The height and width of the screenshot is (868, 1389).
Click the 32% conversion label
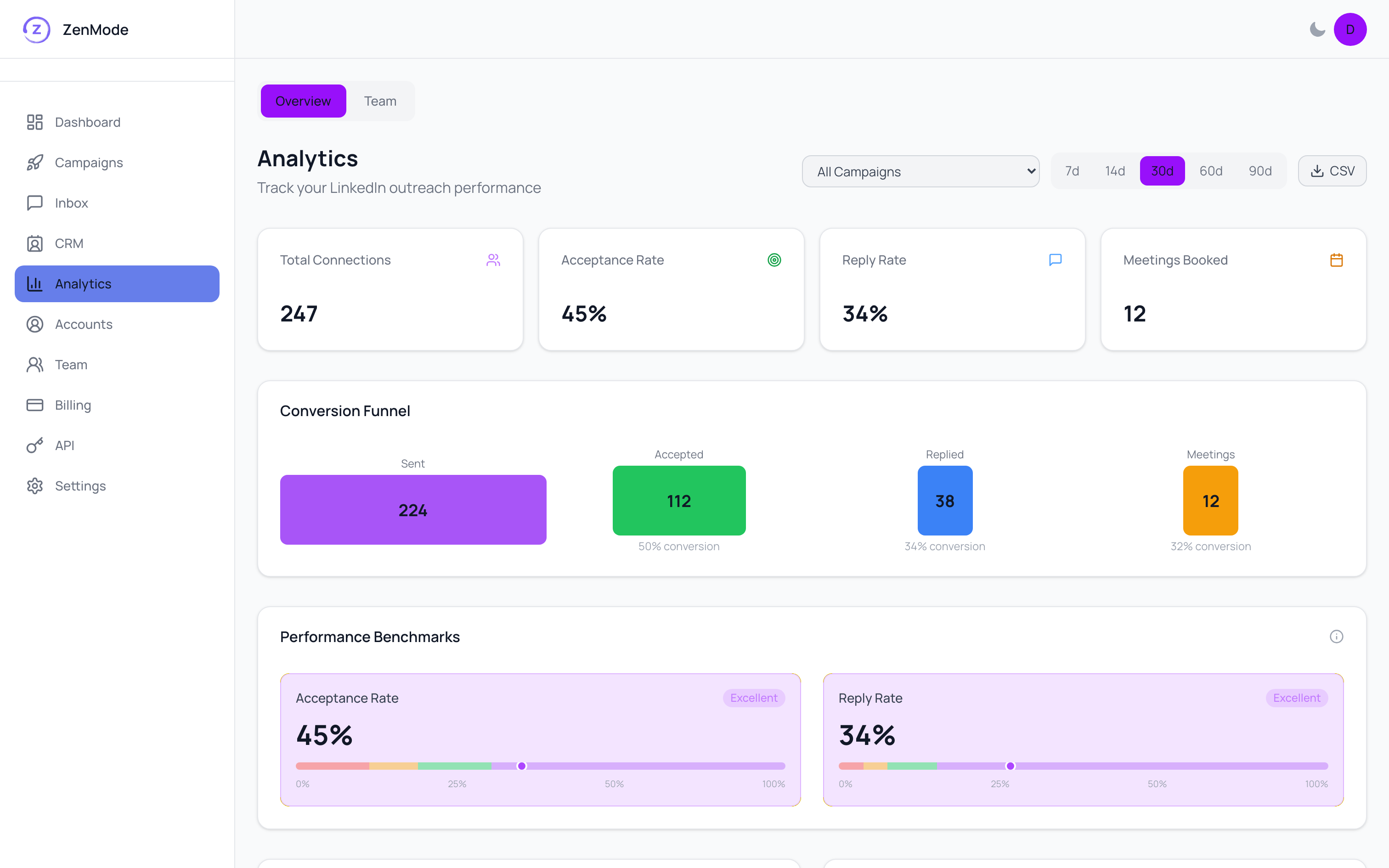(x=1210, y=547)
